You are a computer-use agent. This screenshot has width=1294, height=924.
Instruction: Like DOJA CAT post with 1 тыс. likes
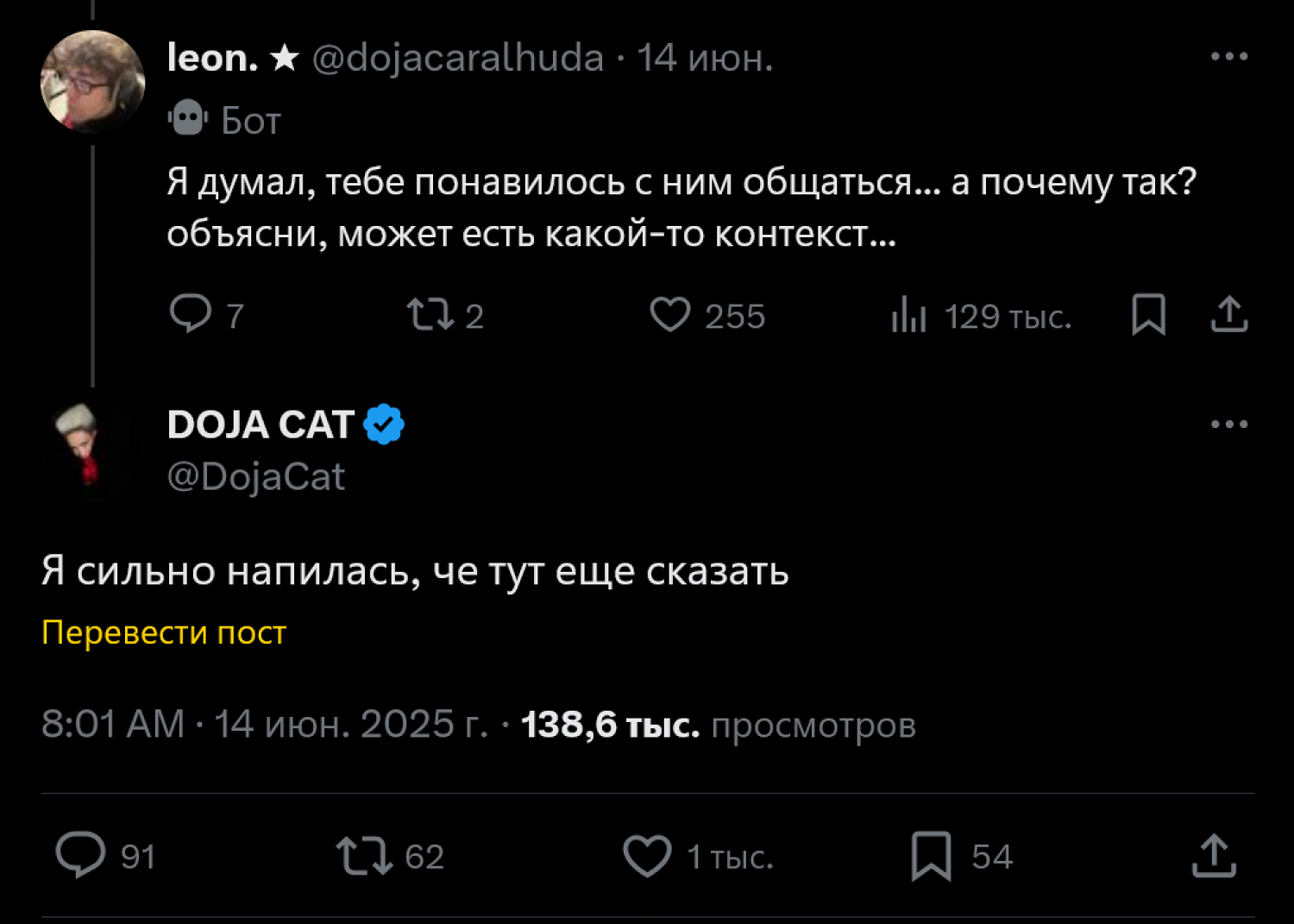[647, 856]
